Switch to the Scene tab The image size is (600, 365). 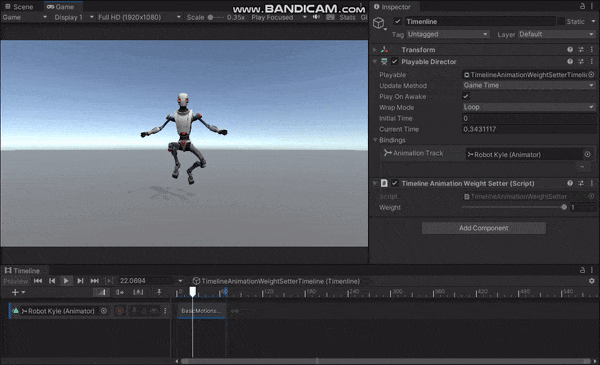point(19,7)
